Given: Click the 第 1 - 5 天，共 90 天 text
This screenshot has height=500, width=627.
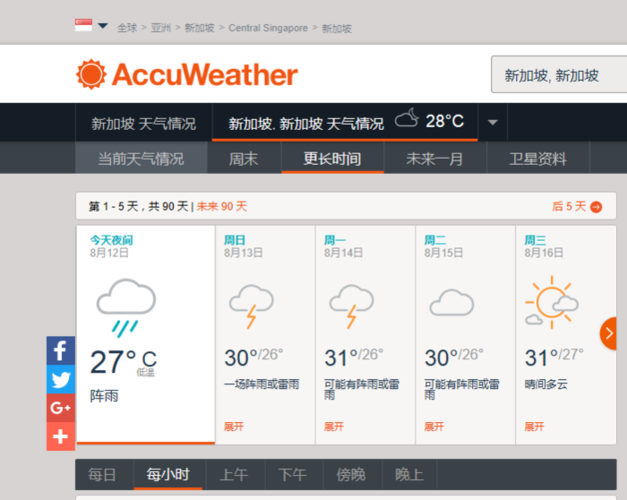Looking at the screenshot, I should (138, 206).
